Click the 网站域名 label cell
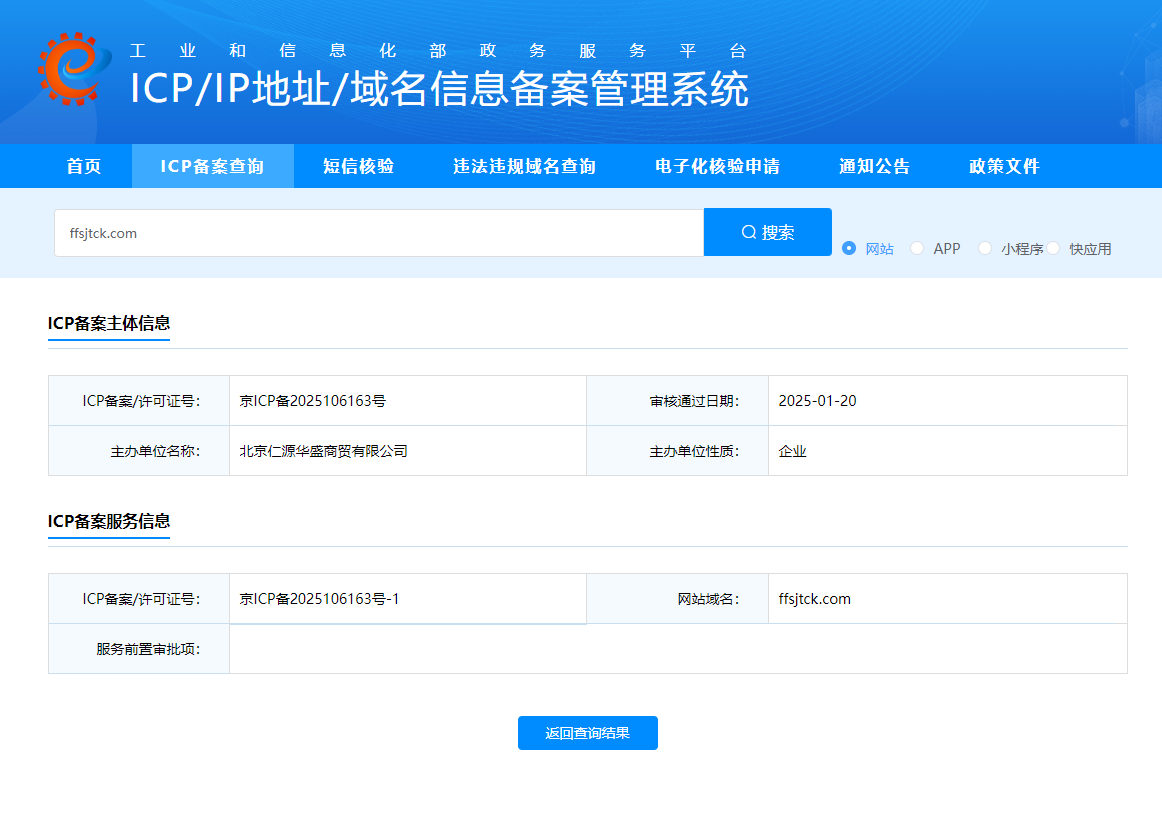1162x818 pixels. (x=677, y=599)
